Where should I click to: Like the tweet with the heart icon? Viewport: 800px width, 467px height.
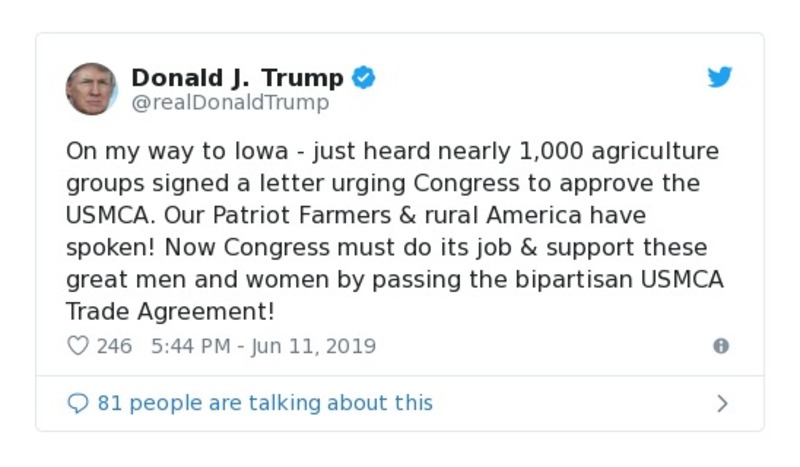coord(78,346)
